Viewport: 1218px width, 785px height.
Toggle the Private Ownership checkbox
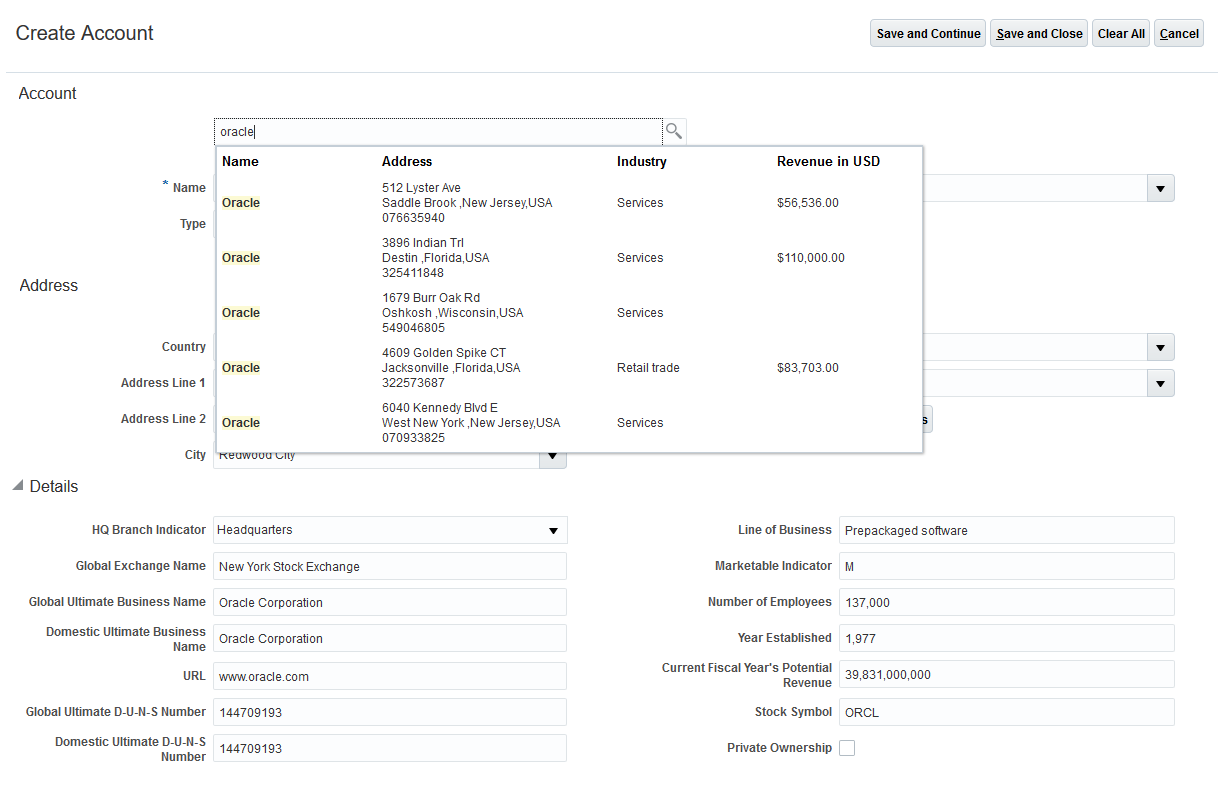point(847,748)
